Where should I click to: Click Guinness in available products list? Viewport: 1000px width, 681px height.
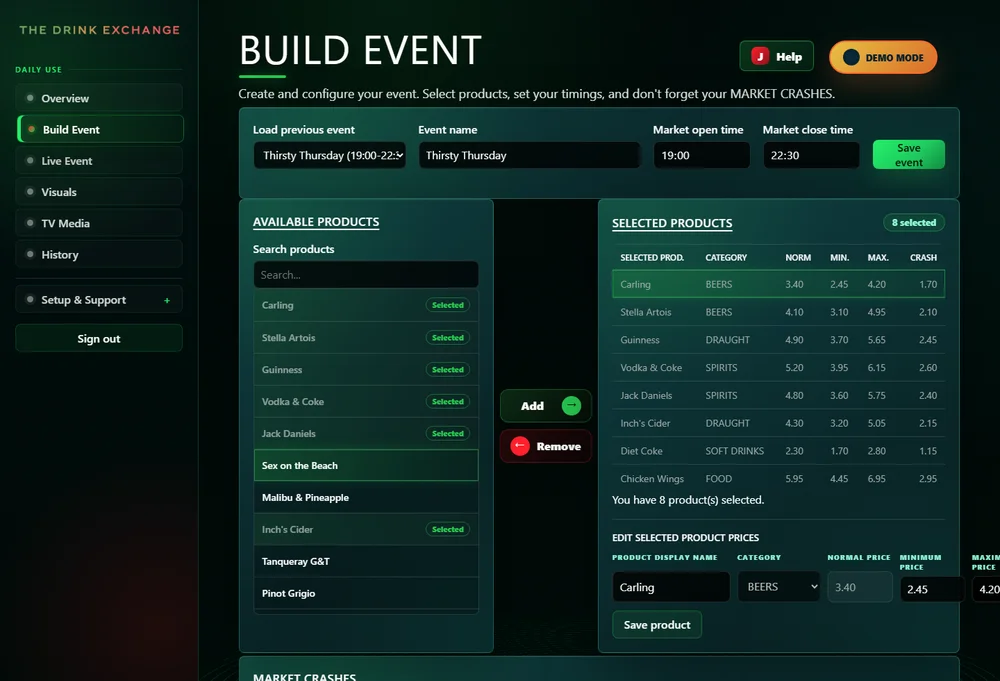pyautogui.click(x=366, y=369)
